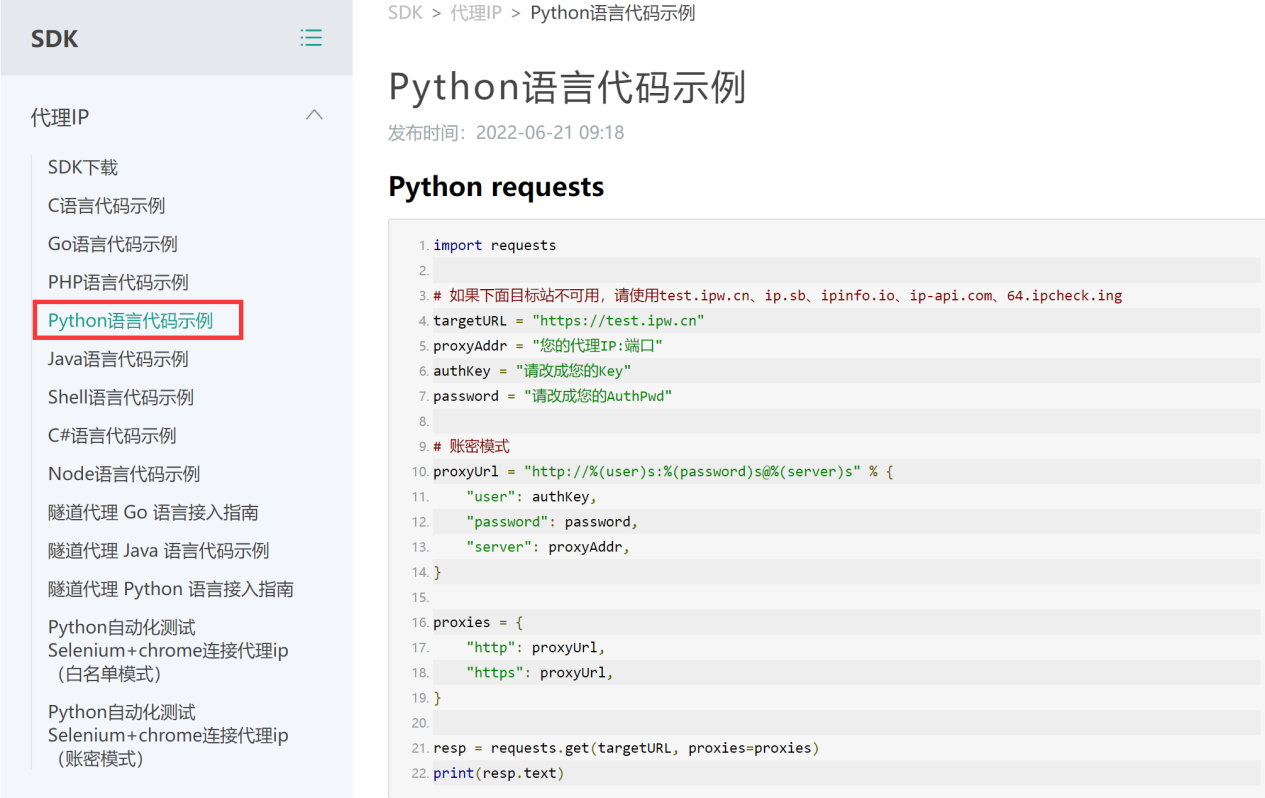Viewport: 1265px width, 798px height.
Task: Click the "http": proxyUrl code line
Action: (x=535, y=647)
